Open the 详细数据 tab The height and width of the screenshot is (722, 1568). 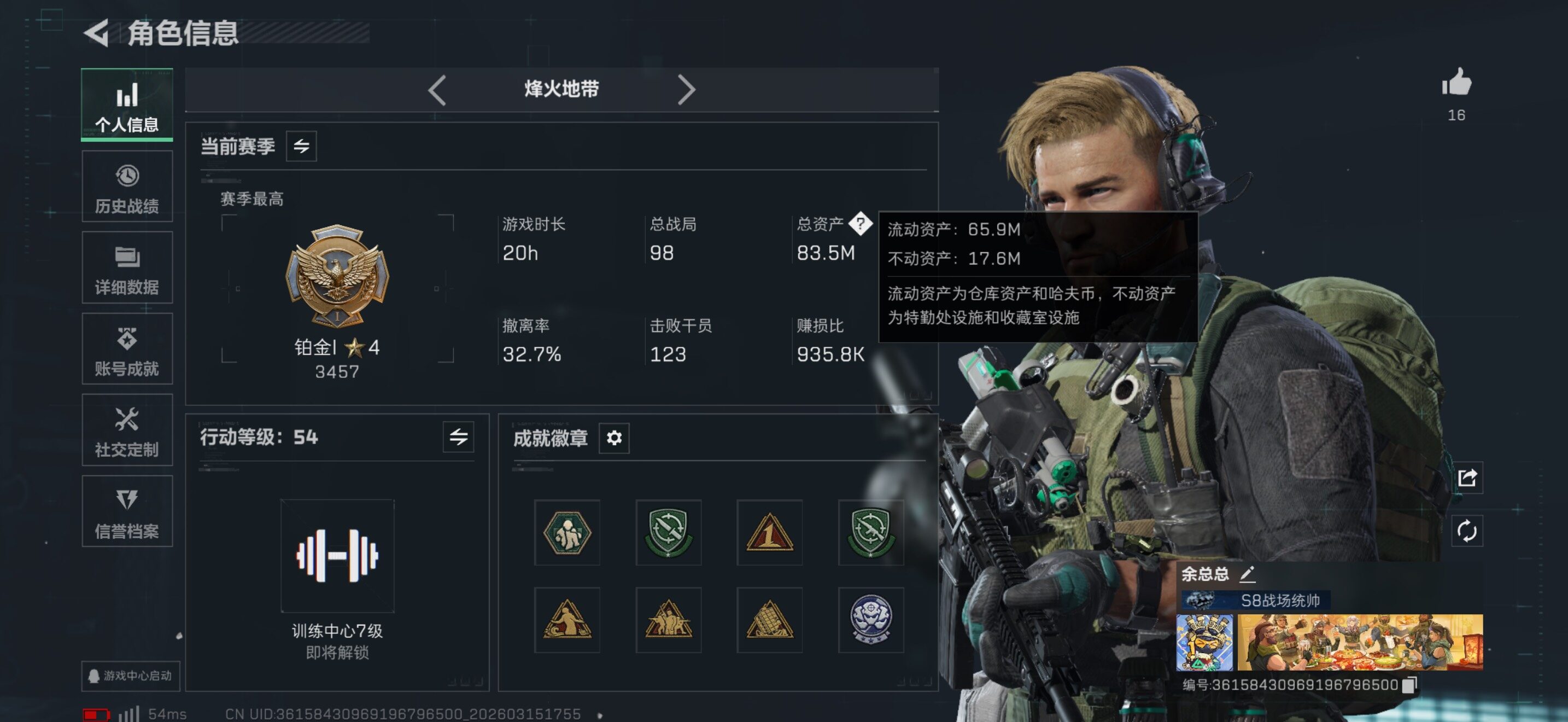127,267
